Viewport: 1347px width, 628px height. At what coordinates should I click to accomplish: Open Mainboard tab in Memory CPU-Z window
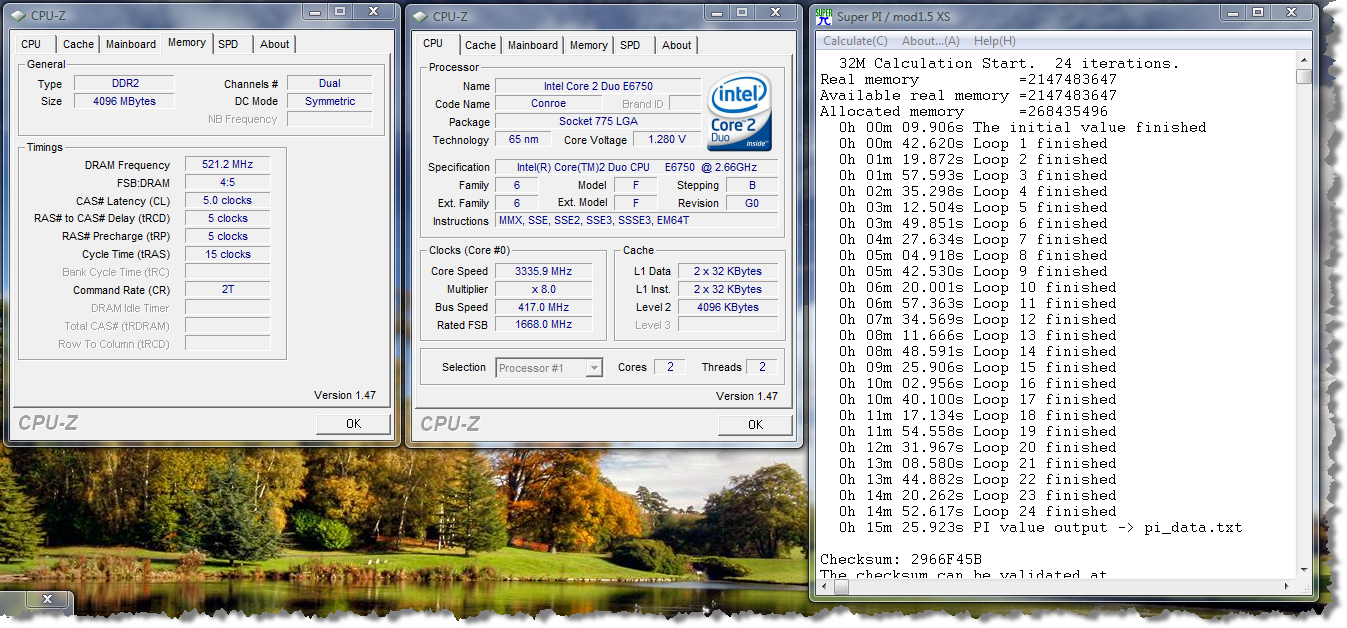tap(131, 44)
